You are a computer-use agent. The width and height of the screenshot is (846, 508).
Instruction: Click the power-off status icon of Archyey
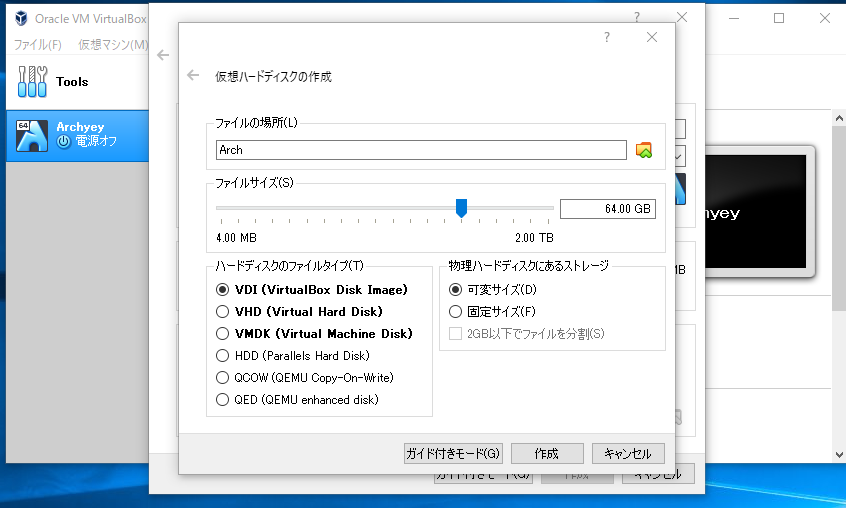tap(64, 141)
